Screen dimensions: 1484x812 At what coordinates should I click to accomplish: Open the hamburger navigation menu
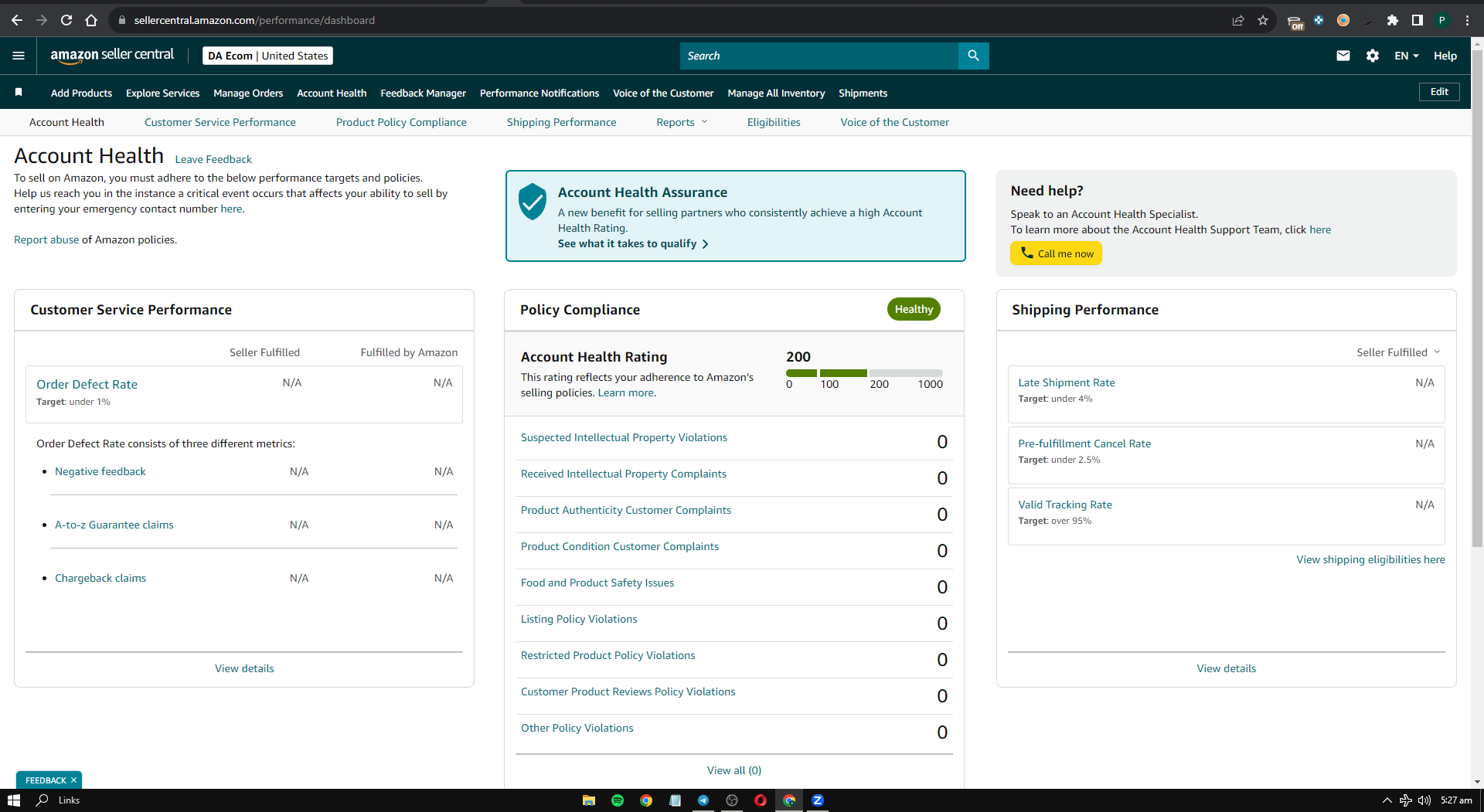[19, 56]
